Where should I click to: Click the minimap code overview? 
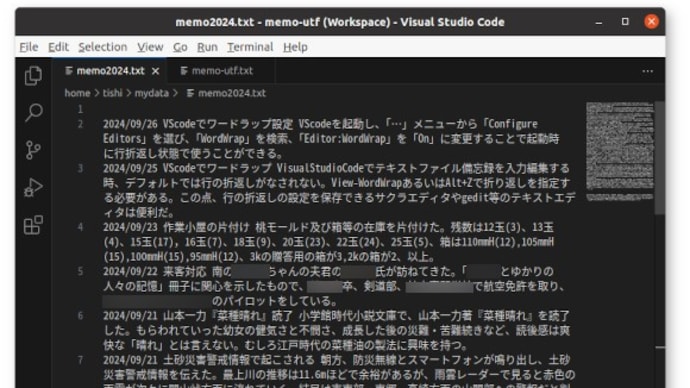[620, 152]
